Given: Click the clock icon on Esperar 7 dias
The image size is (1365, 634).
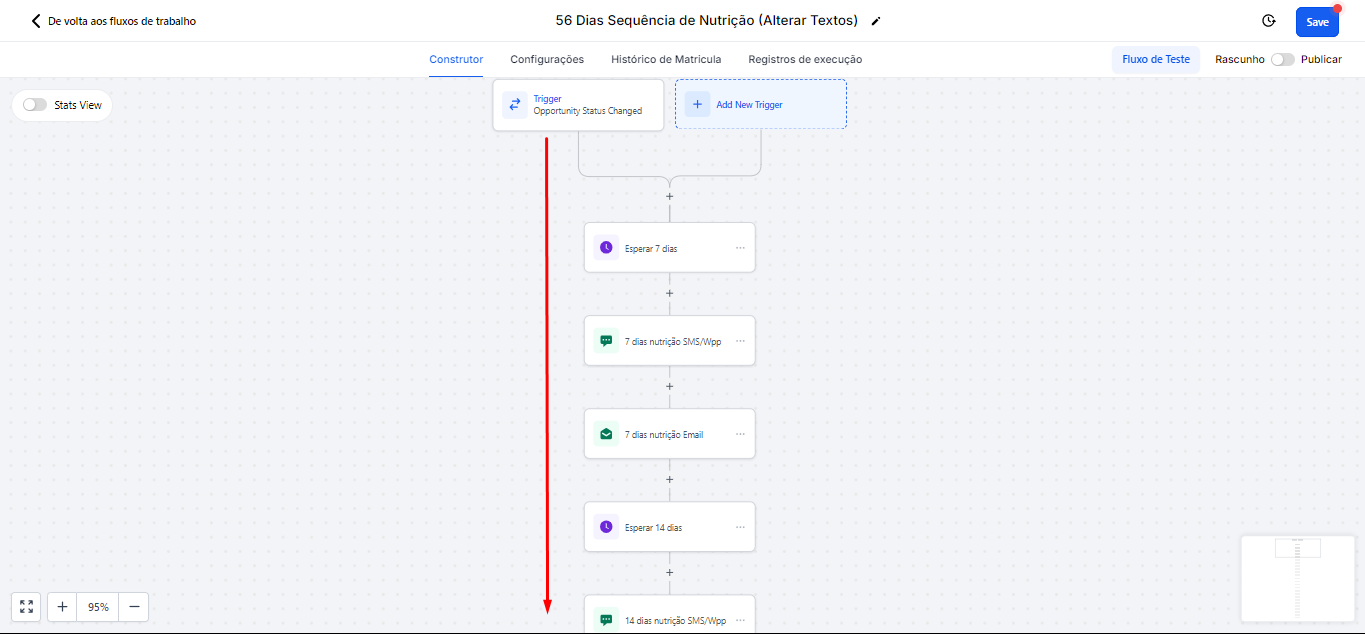Looking at the screenshot, I should point(606,248).
